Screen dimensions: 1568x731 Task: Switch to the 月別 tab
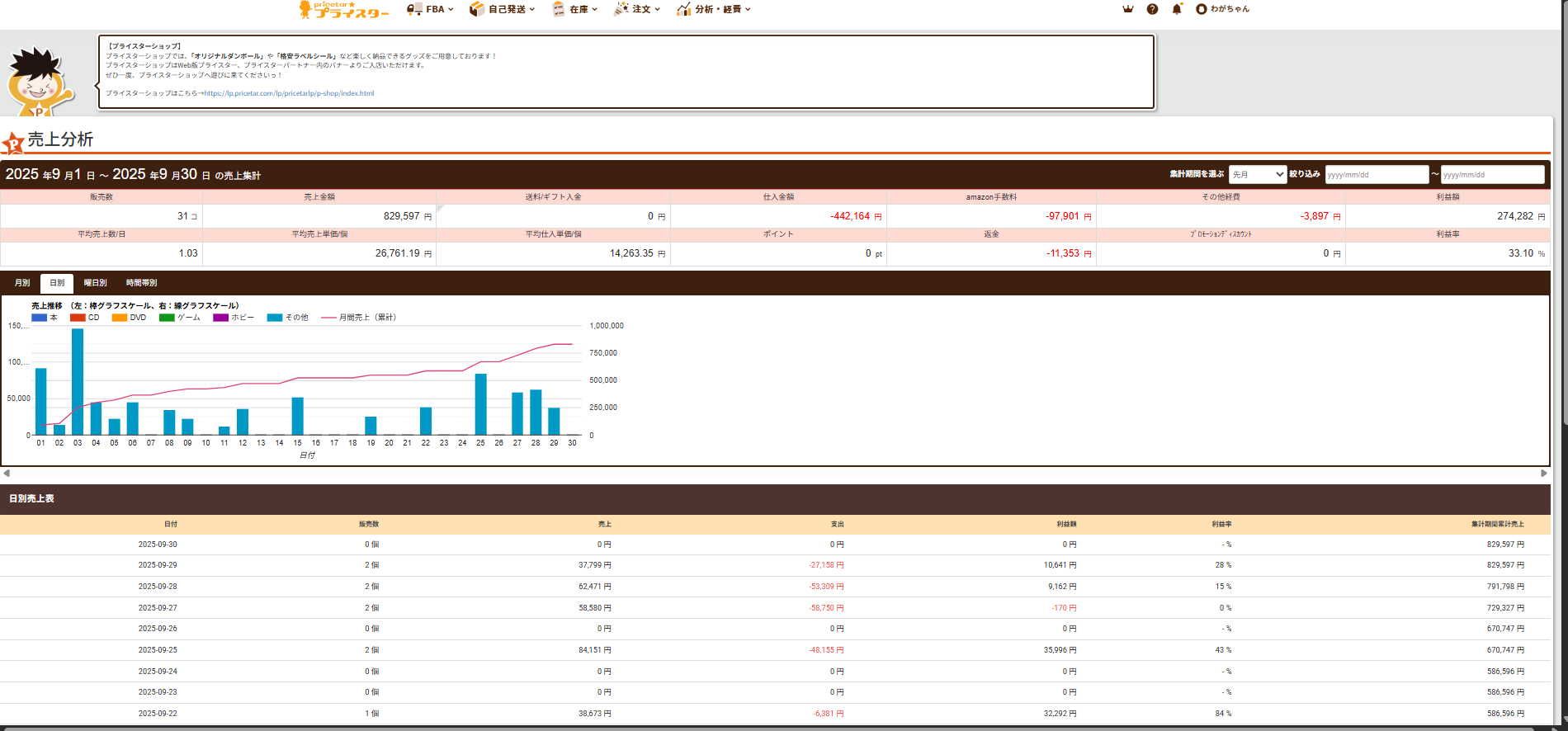coord(22,283)
